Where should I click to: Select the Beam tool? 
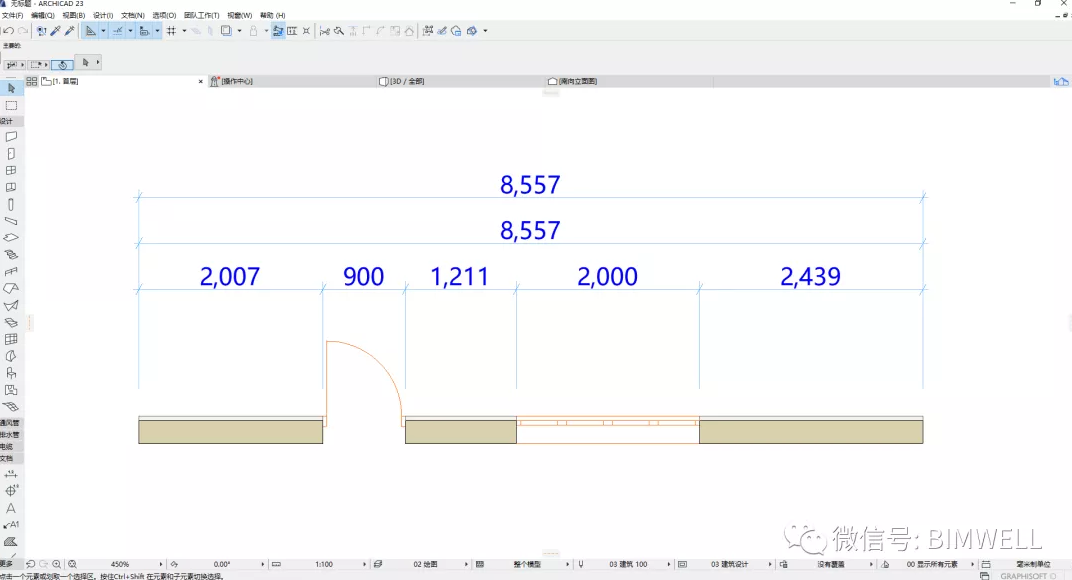tap(11, 221)
